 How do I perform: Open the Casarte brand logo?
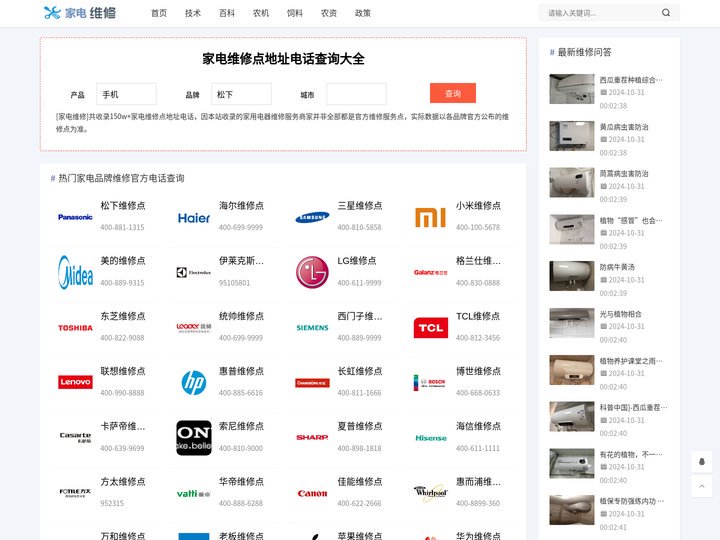[x=75, y=437]
